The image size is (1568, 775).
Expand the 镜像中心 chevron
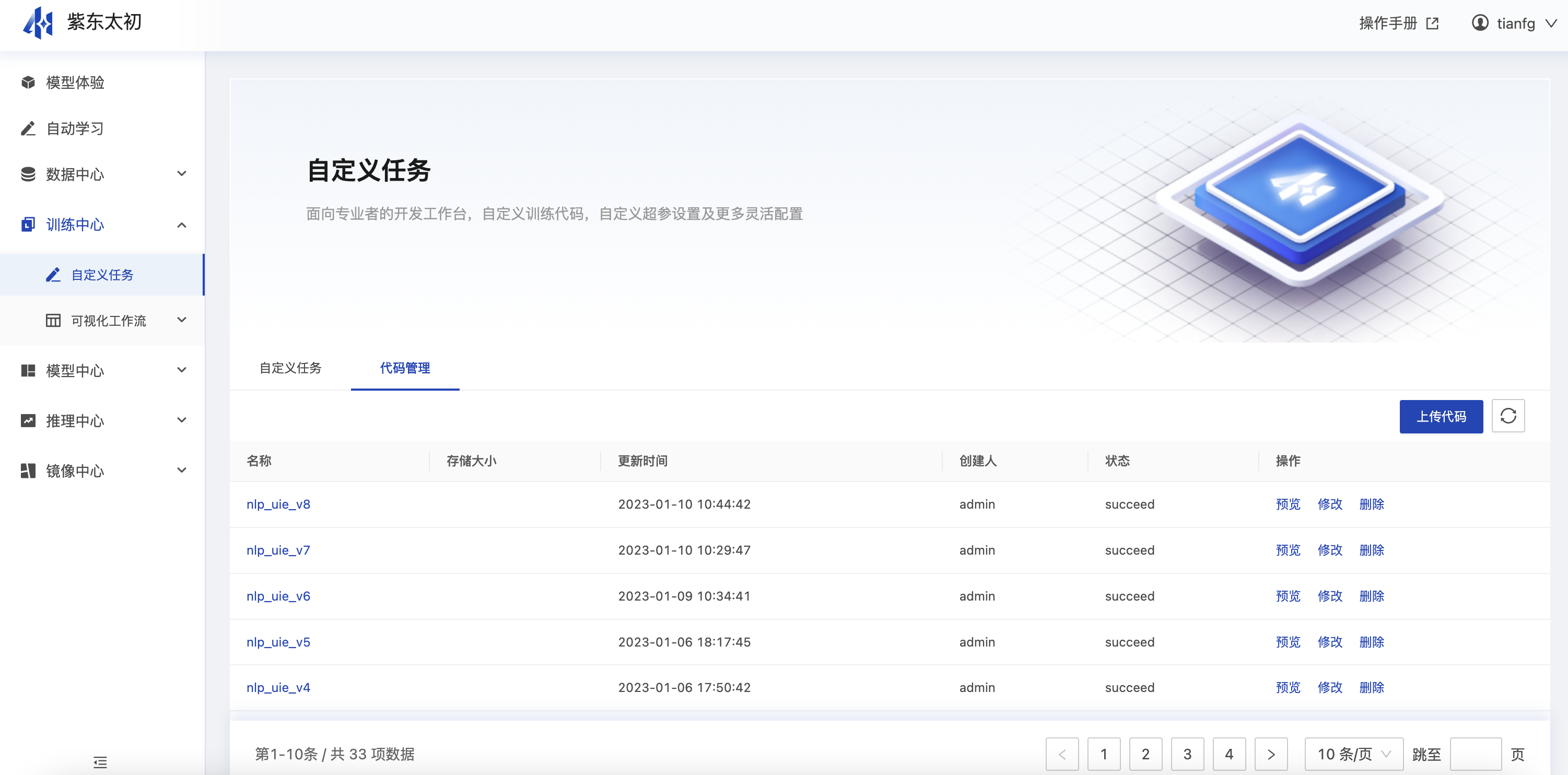click(x=181, y=470)
